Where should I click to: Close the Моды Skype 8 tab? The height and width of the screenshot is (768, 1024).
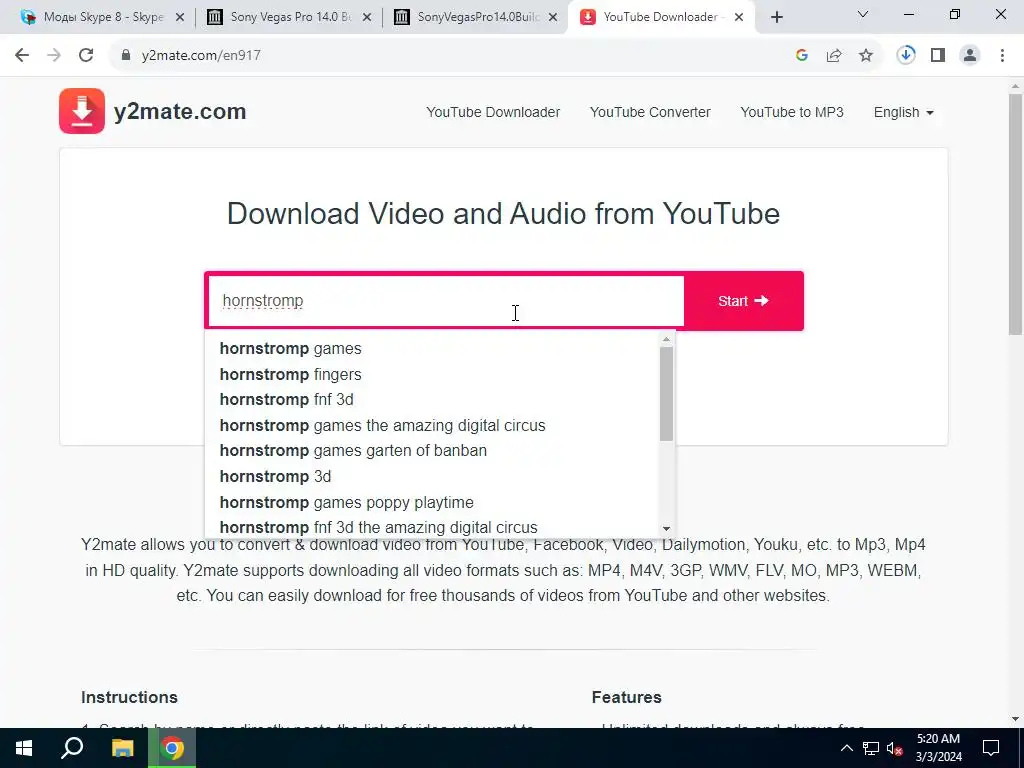pos(180,17)
